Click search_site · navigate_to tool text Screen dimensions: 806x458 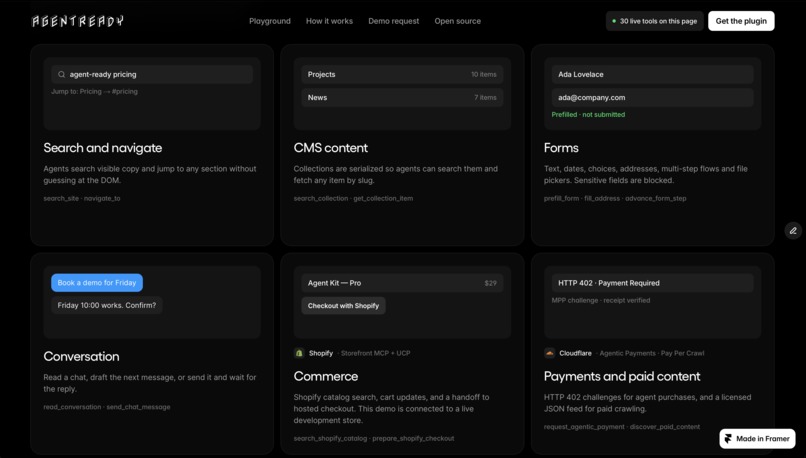[82, 198]
